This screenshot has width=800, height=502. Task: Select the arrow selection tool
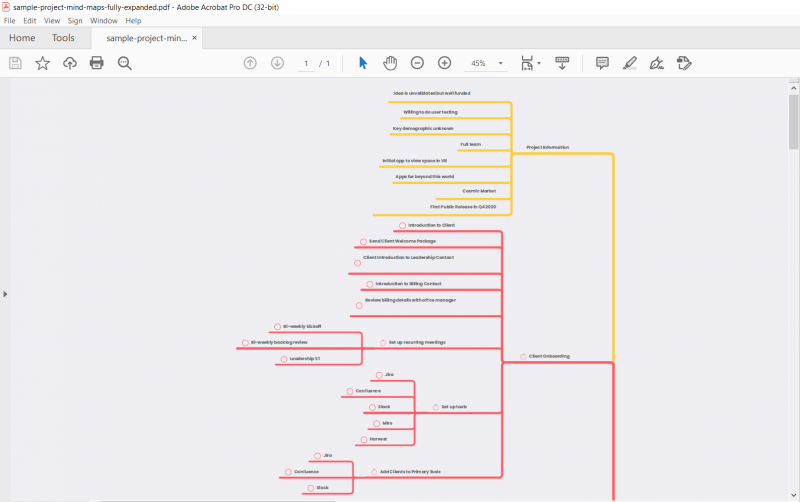[363, 63]
